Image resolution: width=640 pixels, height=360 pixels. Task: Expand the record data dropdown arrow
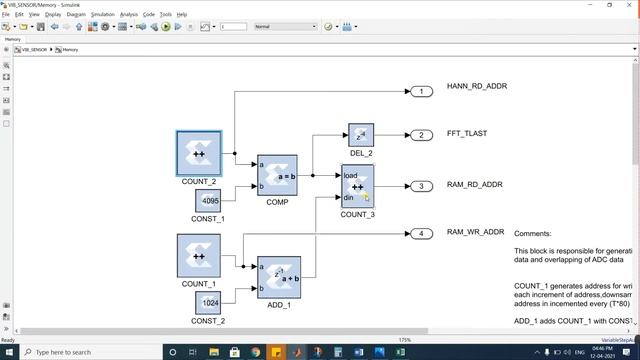214,27
